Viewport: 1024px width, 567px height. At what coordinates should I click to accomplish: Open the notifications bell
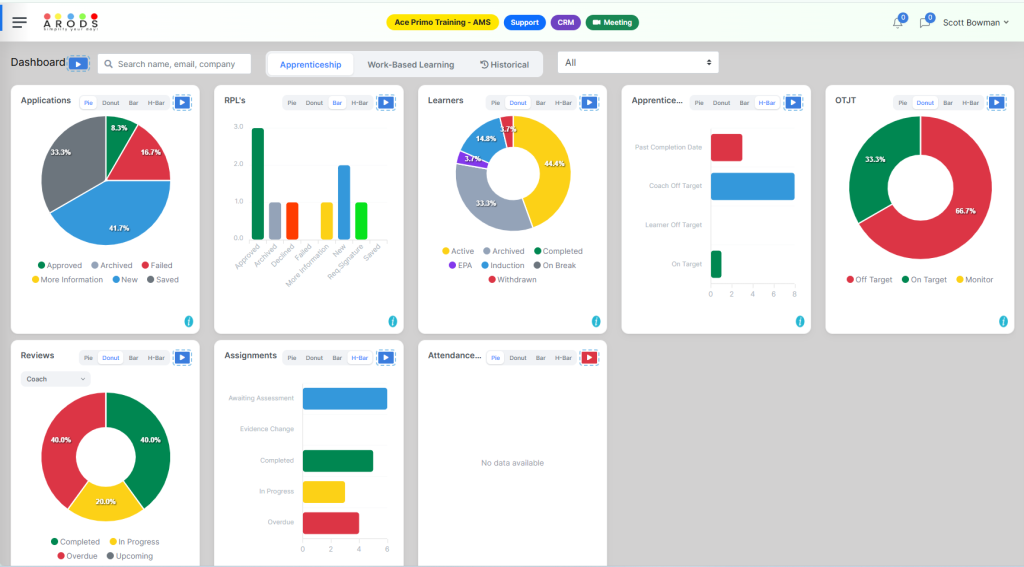898,22
